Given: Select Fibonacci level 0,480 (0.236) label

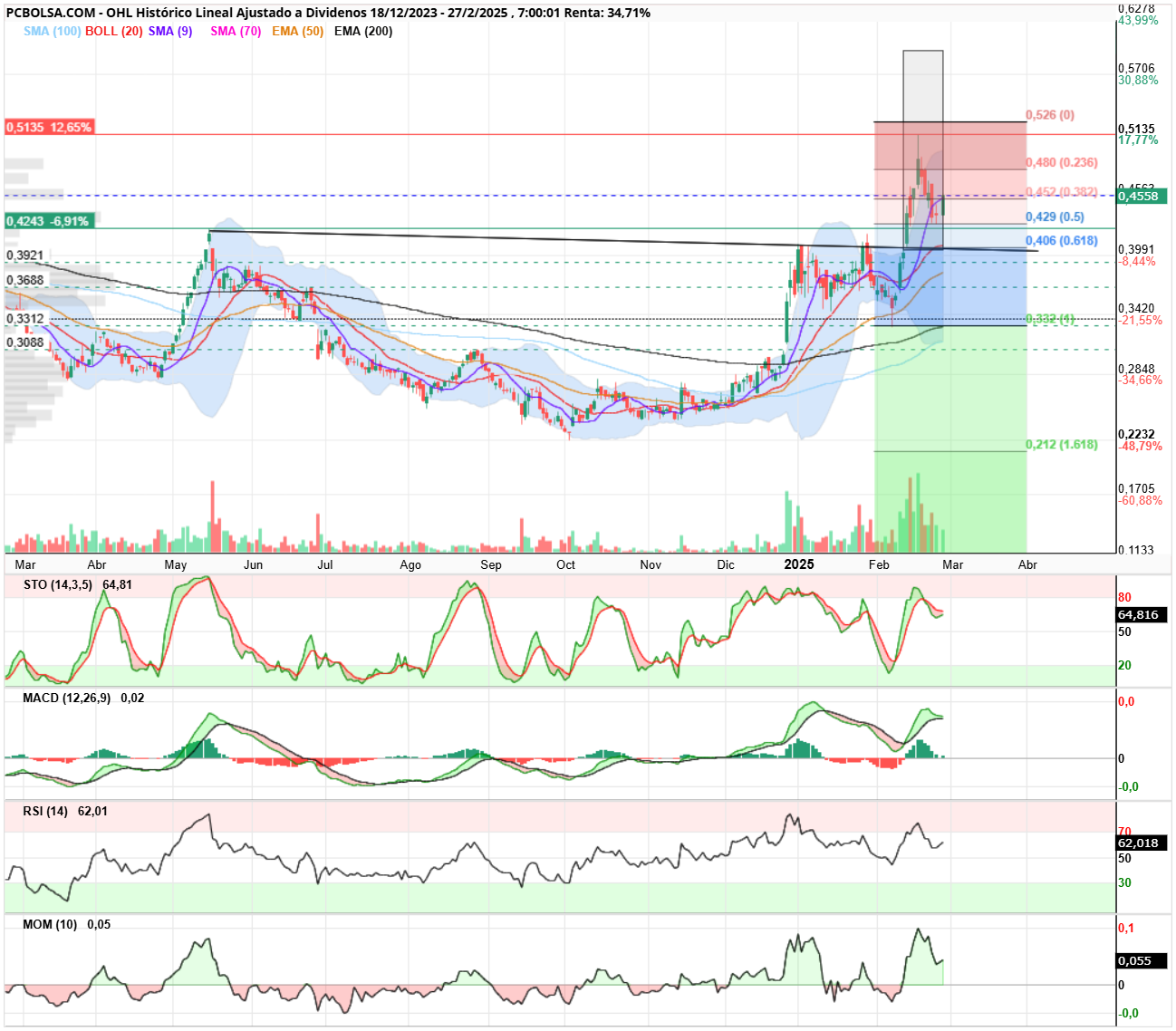Looking at the screenshot, I should 1062,162.
